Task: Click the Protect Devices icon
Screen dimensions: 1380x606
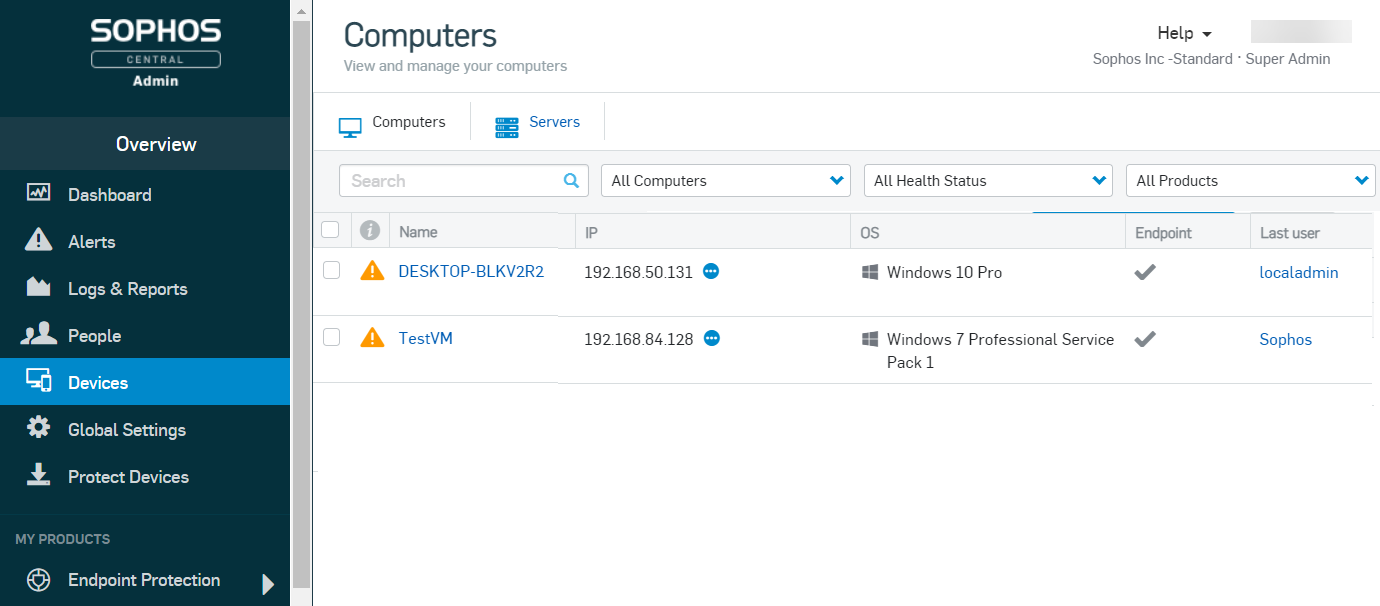Action: pos(38,476)
